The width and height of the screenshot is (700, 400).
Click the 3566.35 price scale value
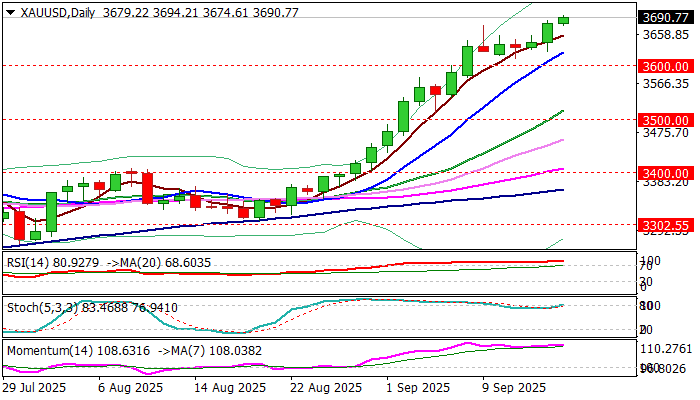tap(665, 83)
